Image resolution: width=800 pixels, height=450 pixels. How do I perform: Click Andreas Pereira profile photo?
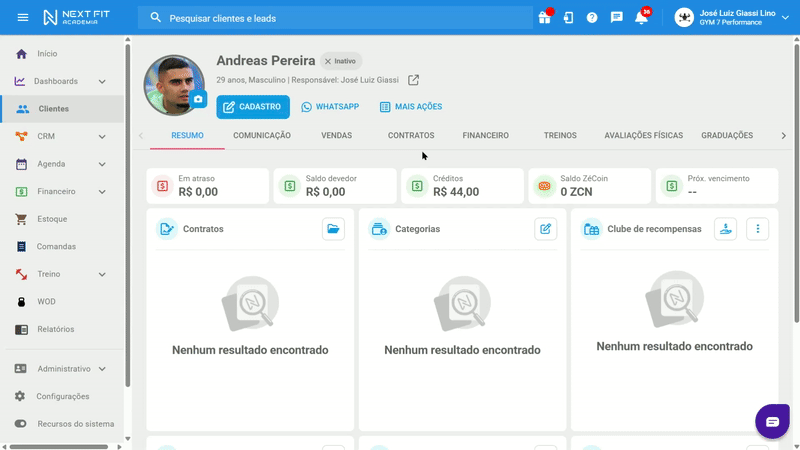pyautogui.click(x=173, y=85)
